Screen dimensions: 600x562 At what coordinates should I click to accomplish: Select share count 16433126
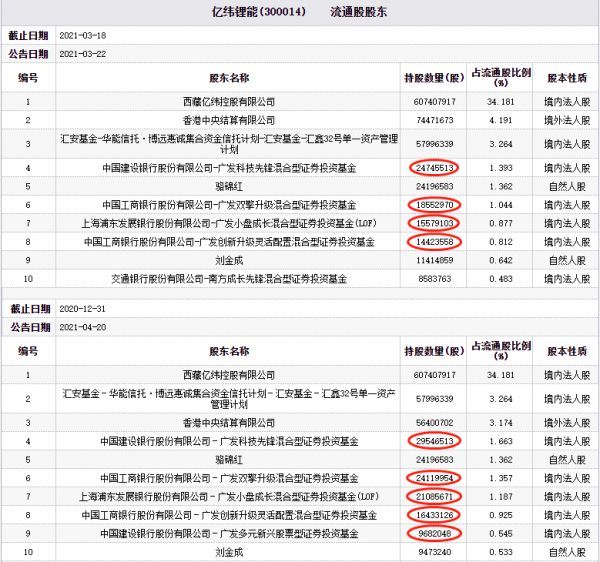click(435, 515)
